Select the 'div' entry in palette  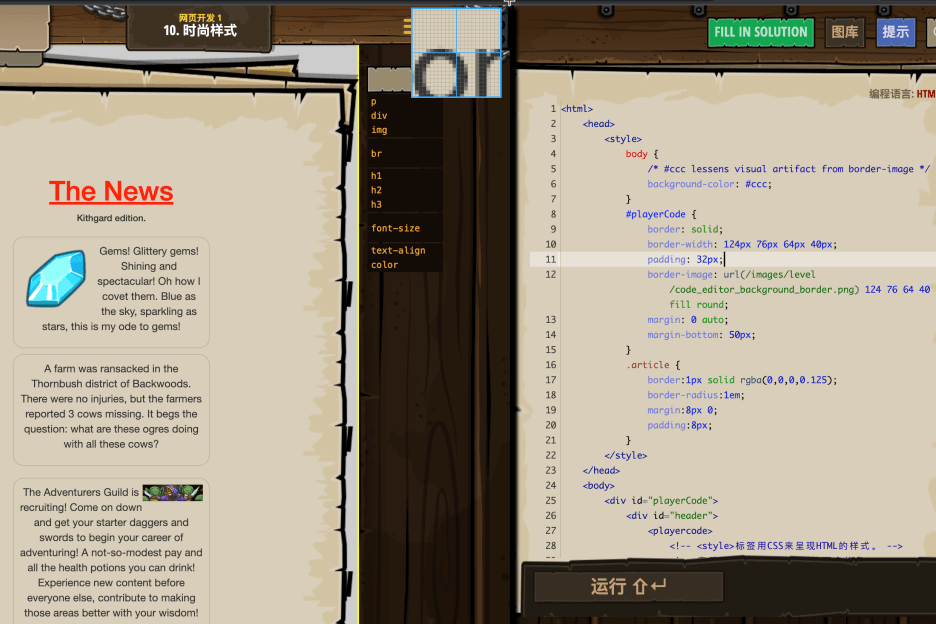pos(379,116)
